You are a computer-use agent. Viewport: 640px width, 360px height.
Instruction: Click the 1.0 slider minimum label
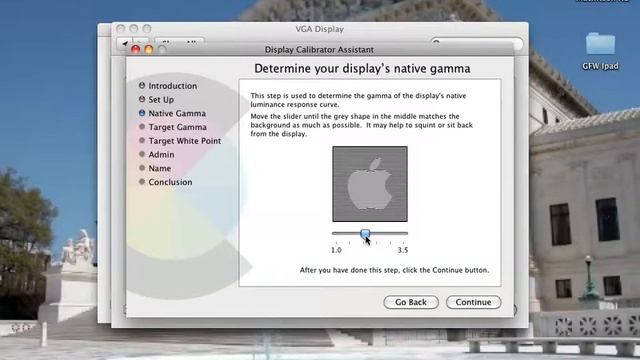pos(336,250)
